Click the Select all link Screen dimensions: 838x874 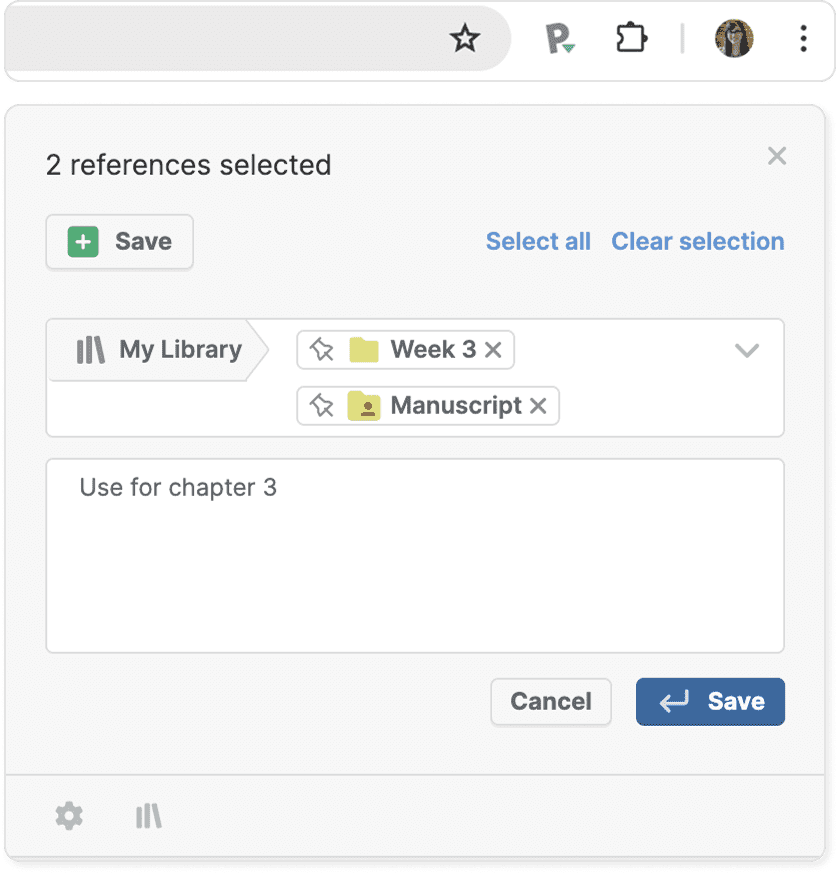pos(538,241)
